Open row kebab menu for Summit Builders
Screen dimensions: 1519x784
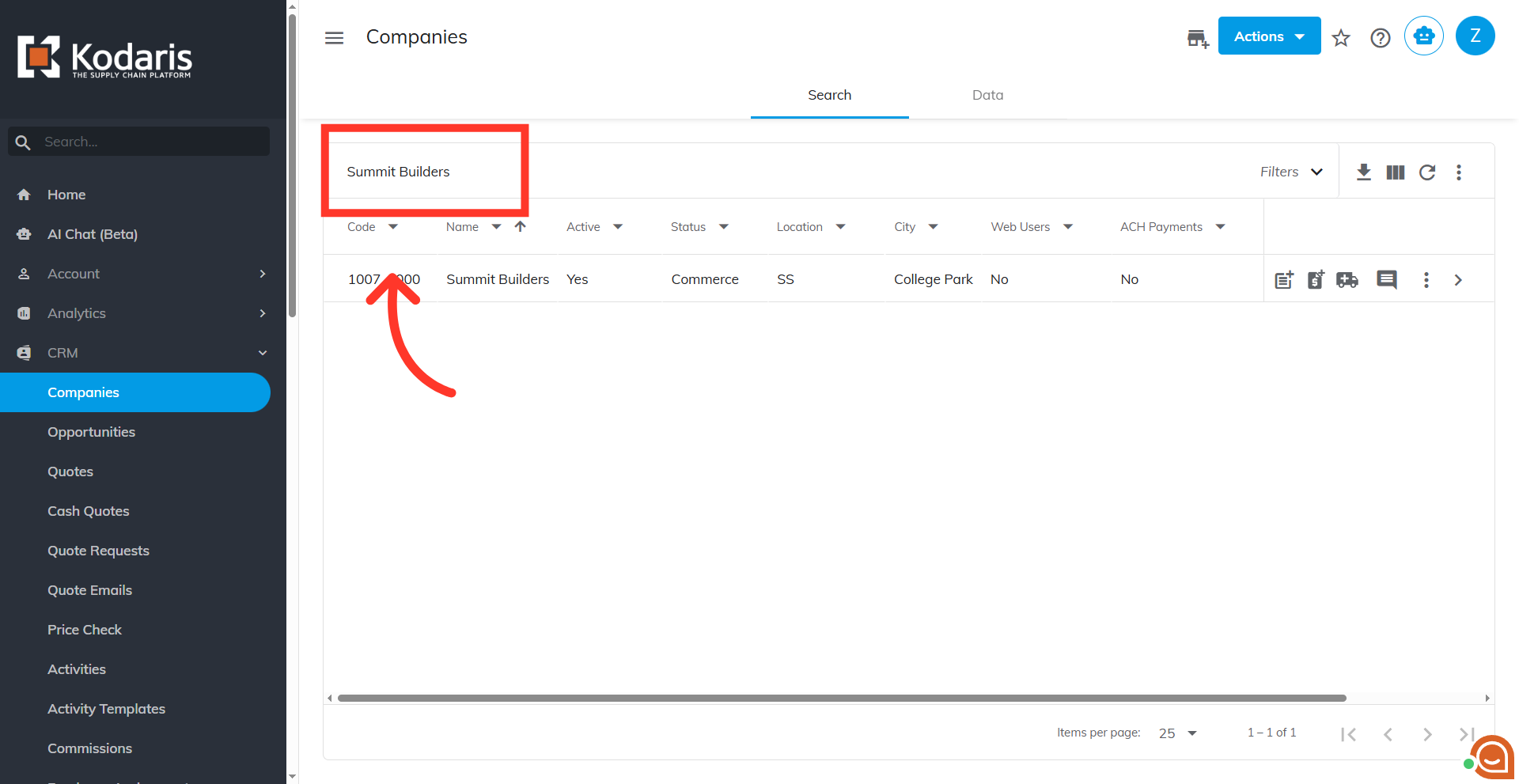(x=1426, y=279)
